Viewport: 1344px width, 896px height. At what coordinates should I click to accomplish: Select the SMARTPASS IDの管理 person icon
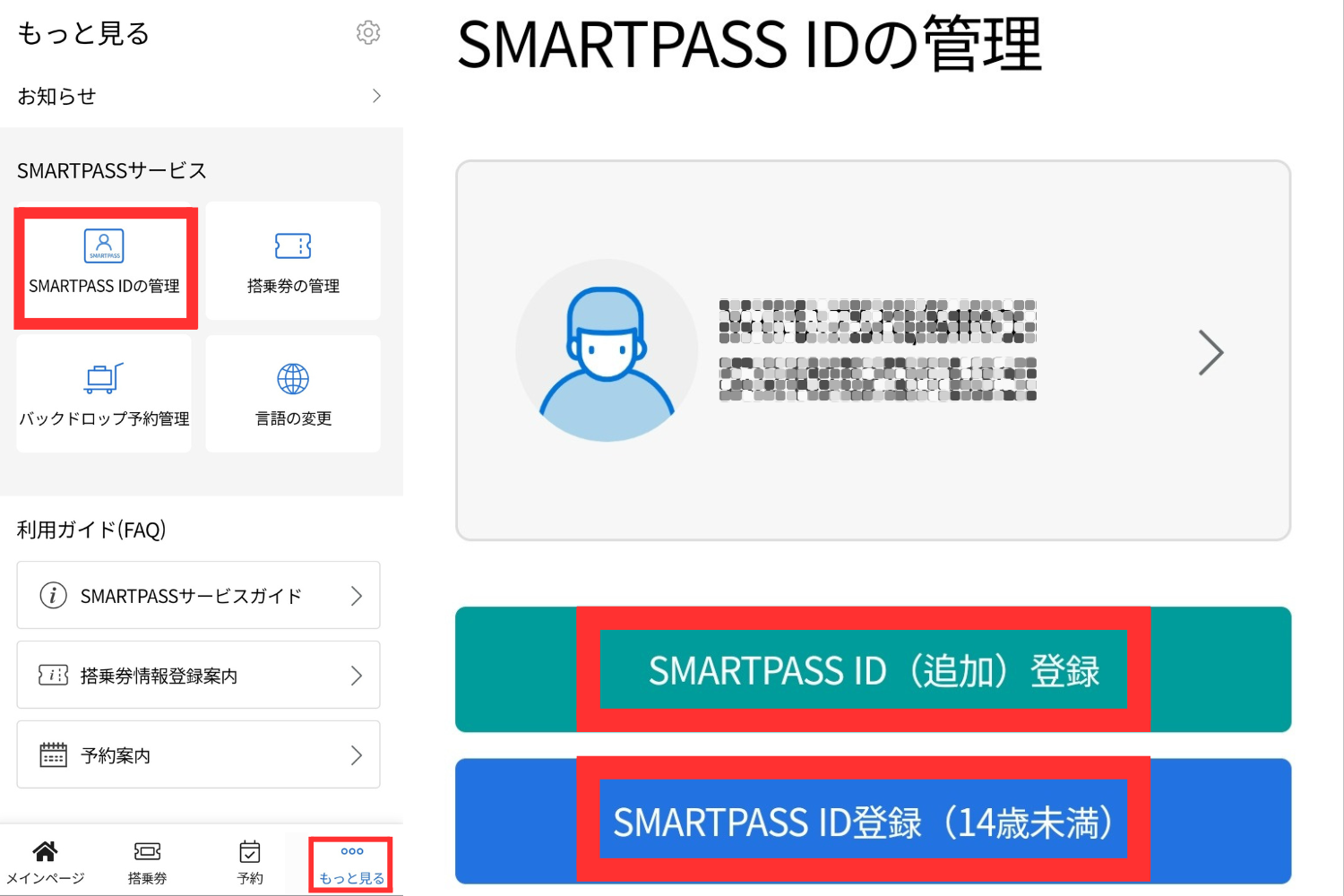coord(103,246)
